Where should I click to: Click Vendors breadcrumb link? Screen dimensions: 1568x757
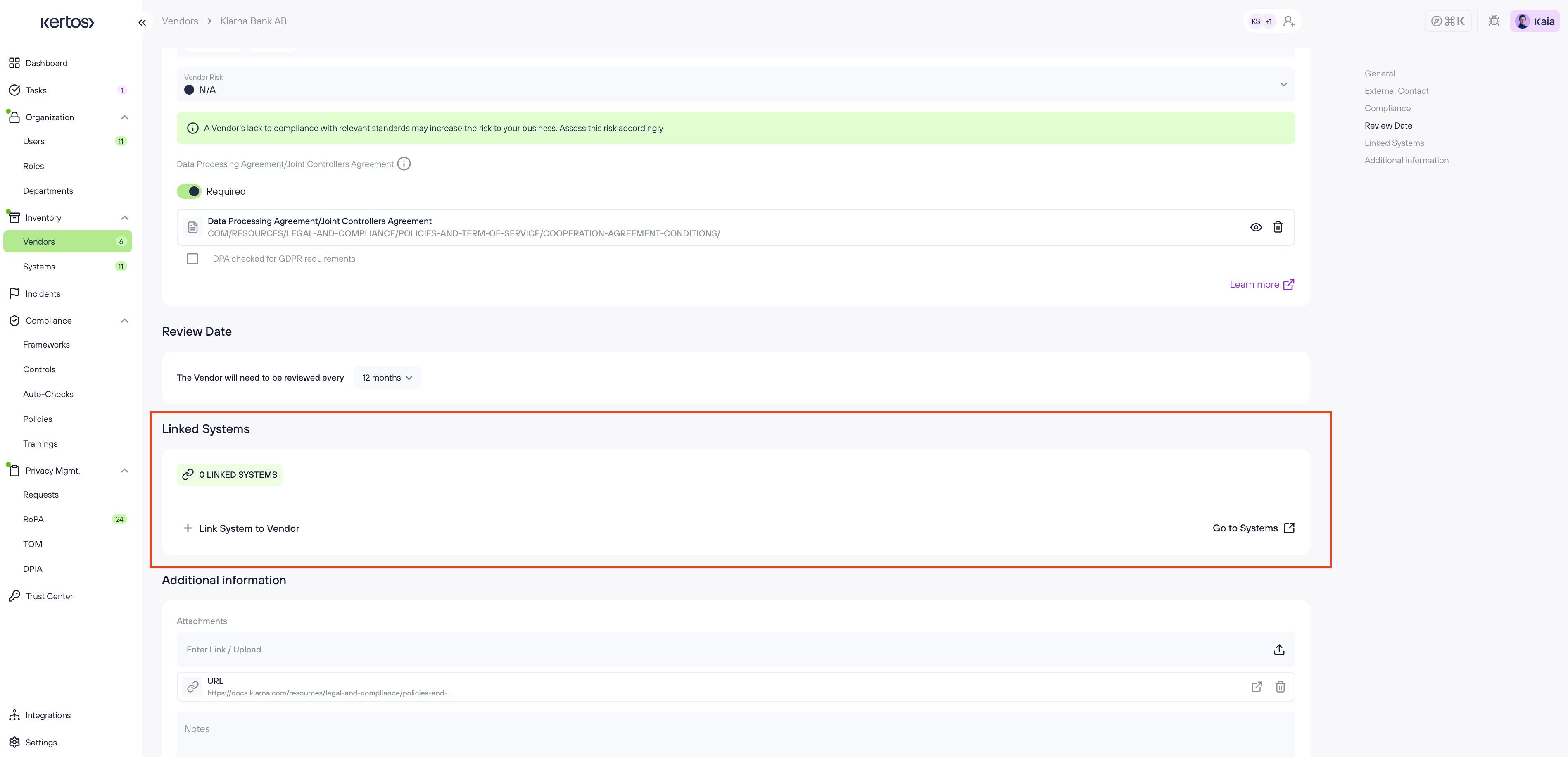pos(180,21)
